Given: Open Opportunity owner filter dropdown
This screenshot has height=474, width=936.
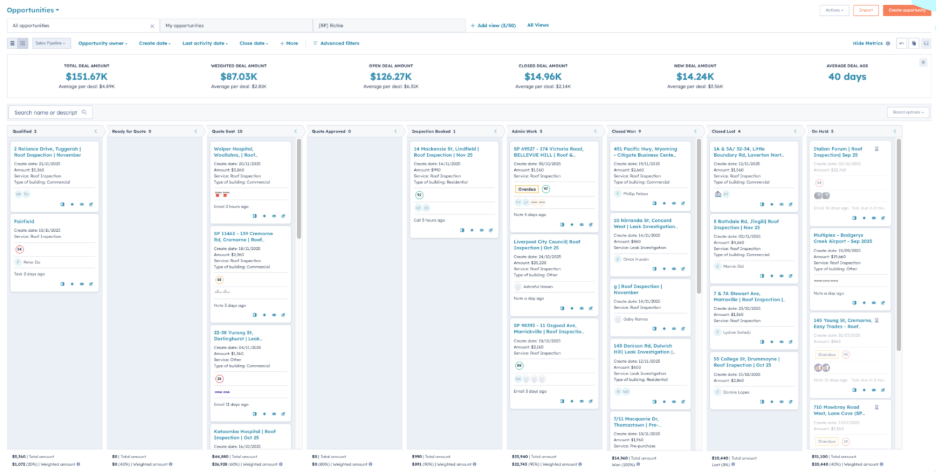Looking at the screenshot, I should click(102, 44).
